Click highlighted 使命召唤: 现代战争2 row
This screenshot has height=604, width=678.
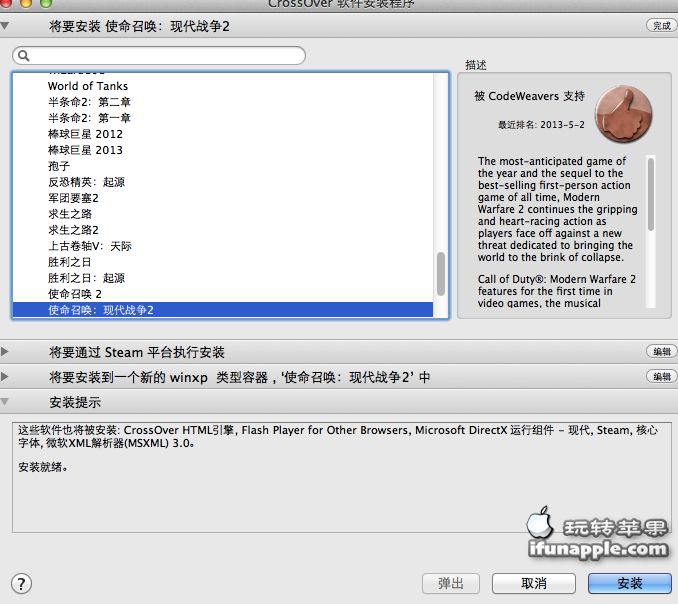(x=223, y=310)
